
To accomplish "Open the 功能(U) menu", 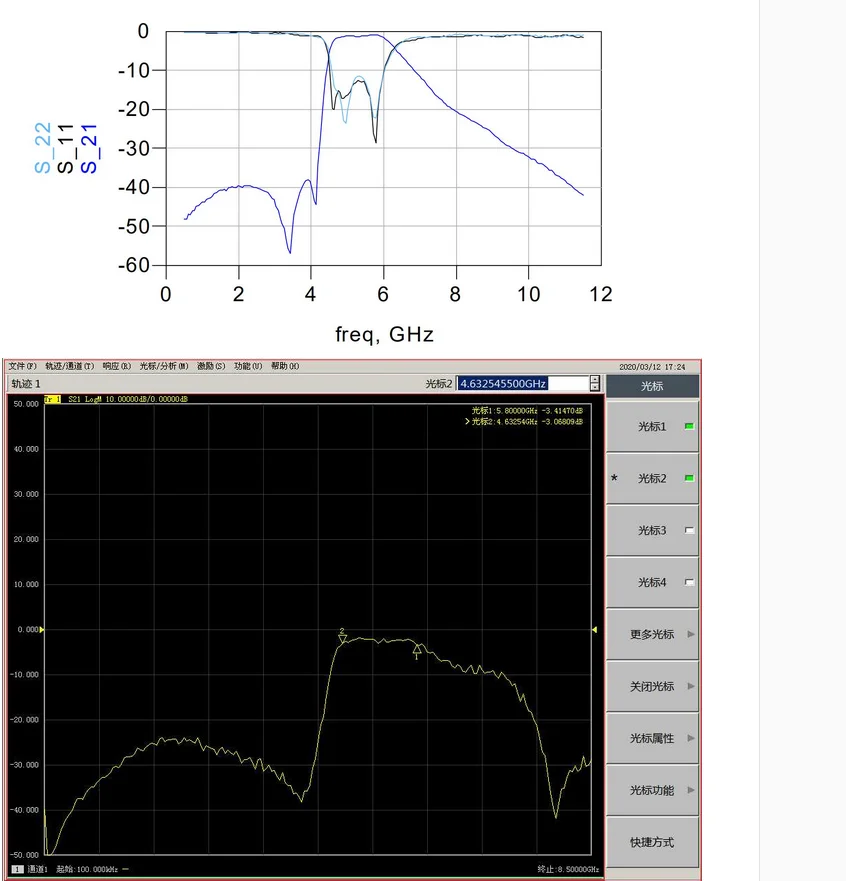I will click(x=248, y=366).
